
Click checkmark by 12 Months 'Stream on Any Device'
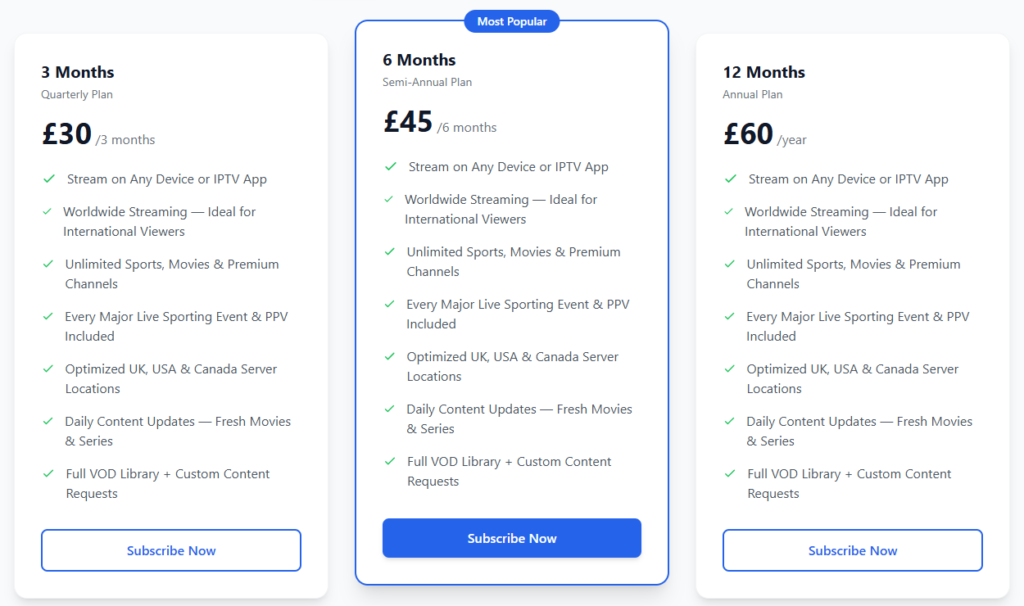pyautogui.click(x=730, y=179)
